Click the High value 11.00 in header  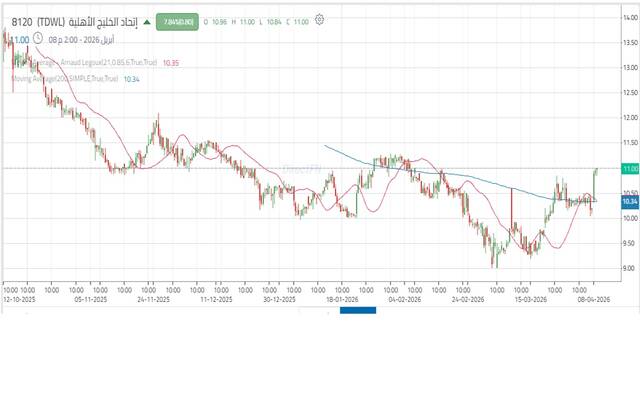click(x=245, y=19)
